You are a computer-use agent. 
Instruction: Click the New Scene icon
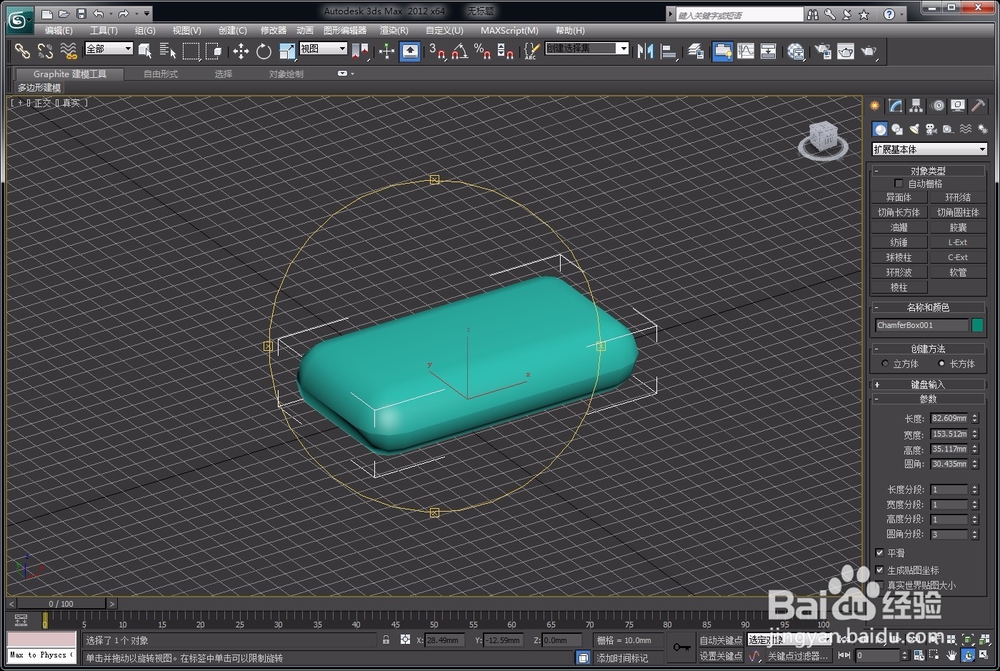pos(47,13)
